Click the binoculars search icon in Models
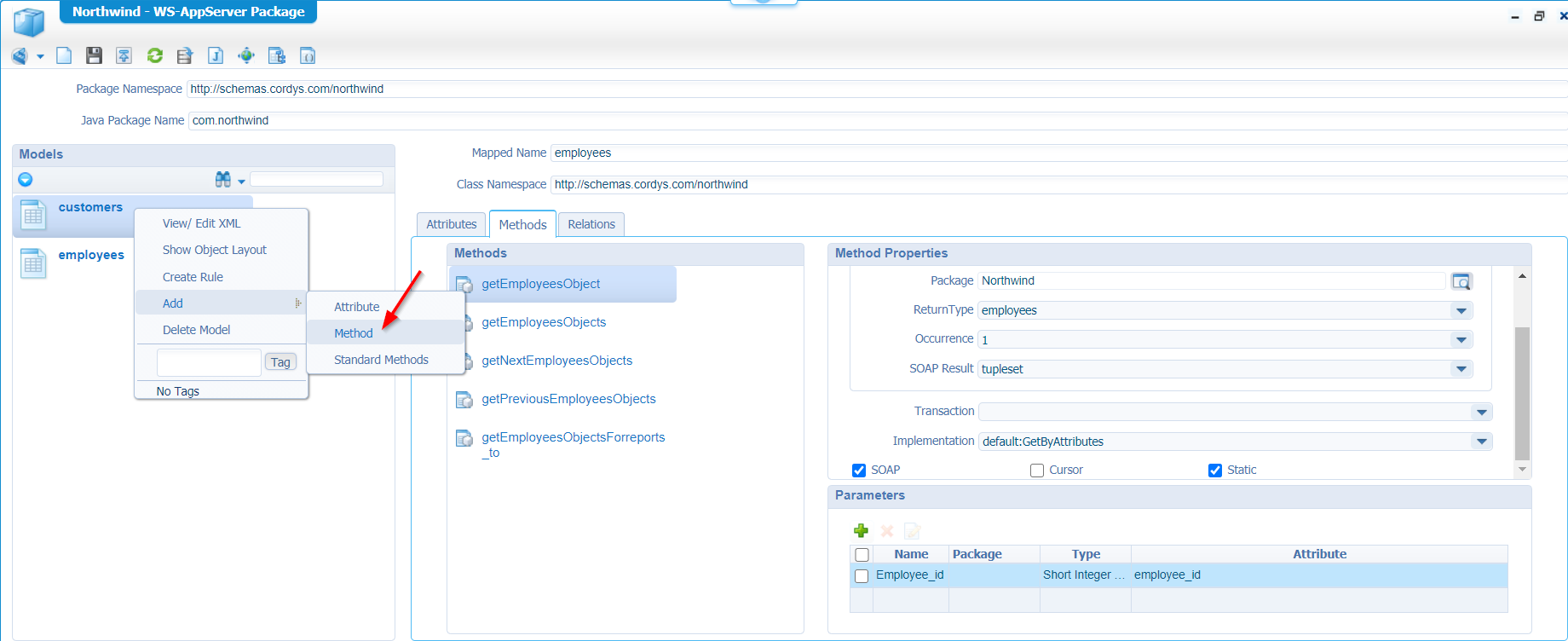This screenshot has height=641, width=1568. tap(223, 179)
